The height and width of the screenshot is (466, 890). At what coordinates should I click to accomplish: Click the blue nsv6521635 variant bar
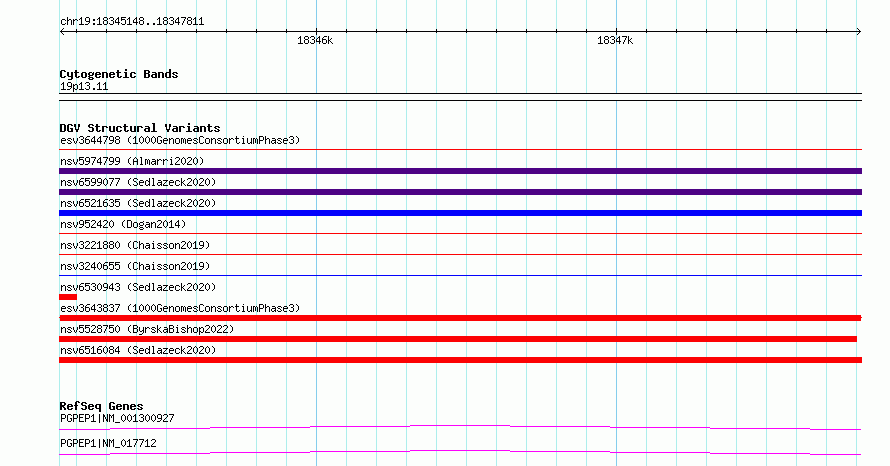460,213
